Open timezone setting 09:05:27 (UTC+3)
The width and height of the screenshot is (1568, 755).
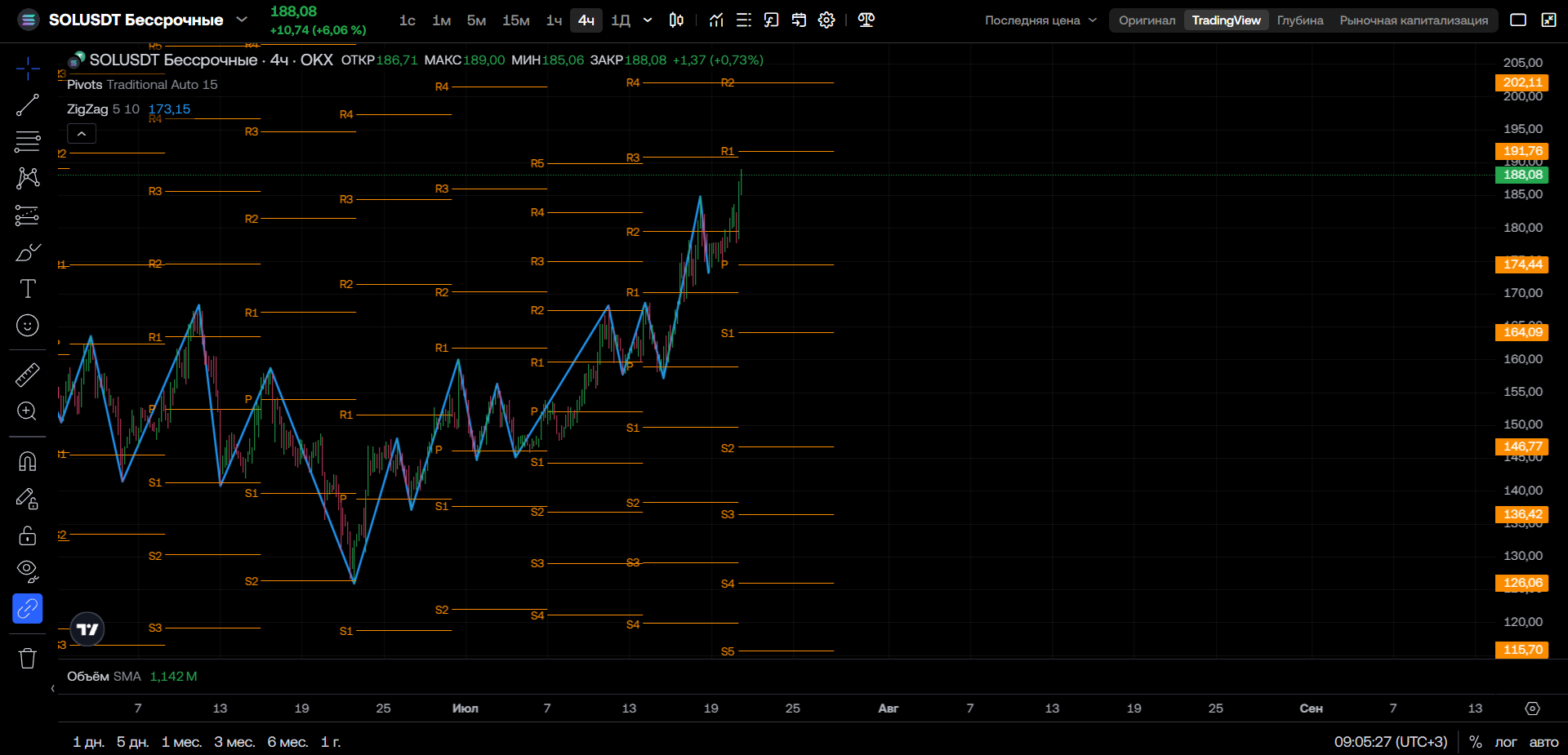[1391, 742]
